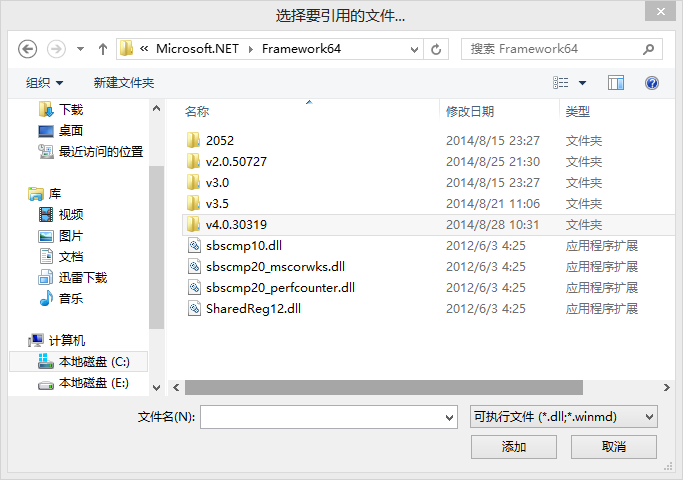Image resolution: width=683 pixels, height=480 pixels.
Task: Go back with the back arrow button
Action: point(27,49)
